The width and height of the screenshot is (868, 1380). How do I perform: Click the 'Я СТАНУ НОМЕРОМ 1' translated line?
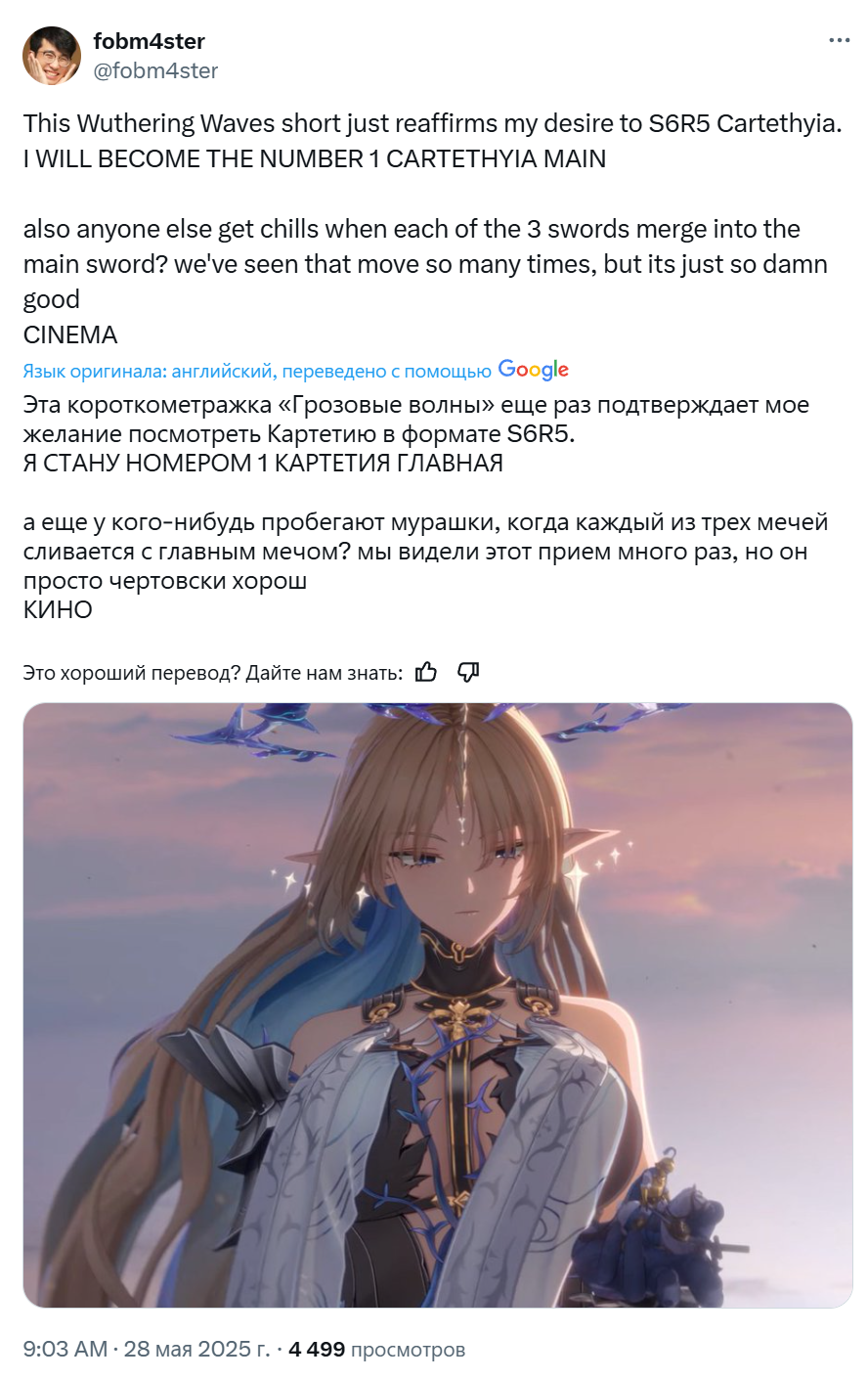(x=263, y=463)
